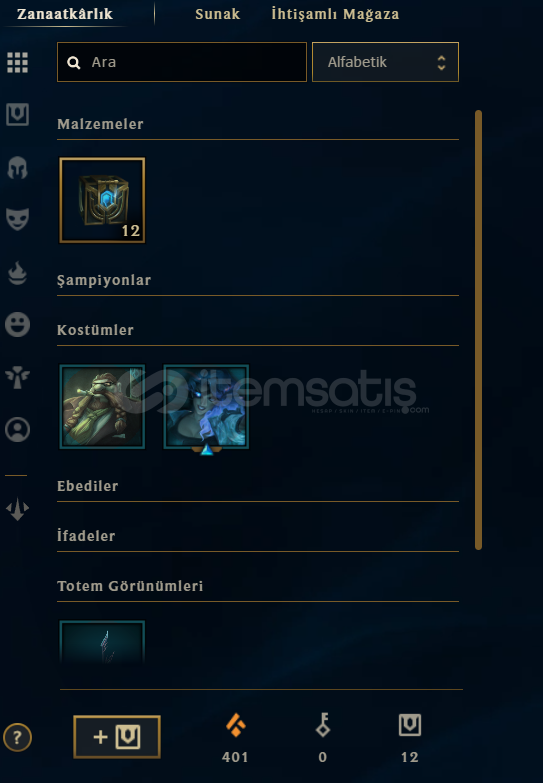Filter by skins mask icon
The height and width of the screenshot is (783, 543).
click(17, 219)
